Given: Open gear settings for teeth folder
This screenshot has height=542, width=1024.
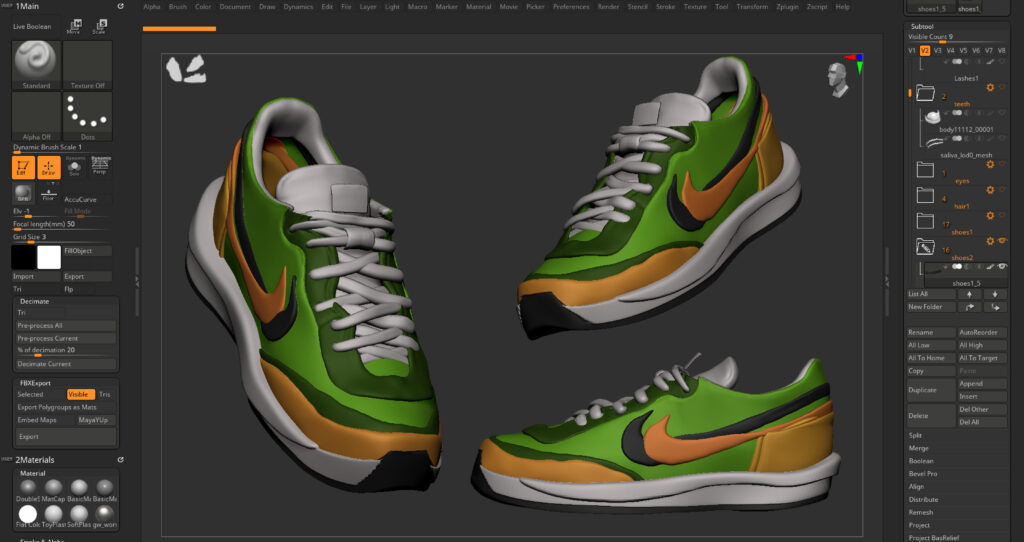Looking at the screenshot, I should pos(990,88).
